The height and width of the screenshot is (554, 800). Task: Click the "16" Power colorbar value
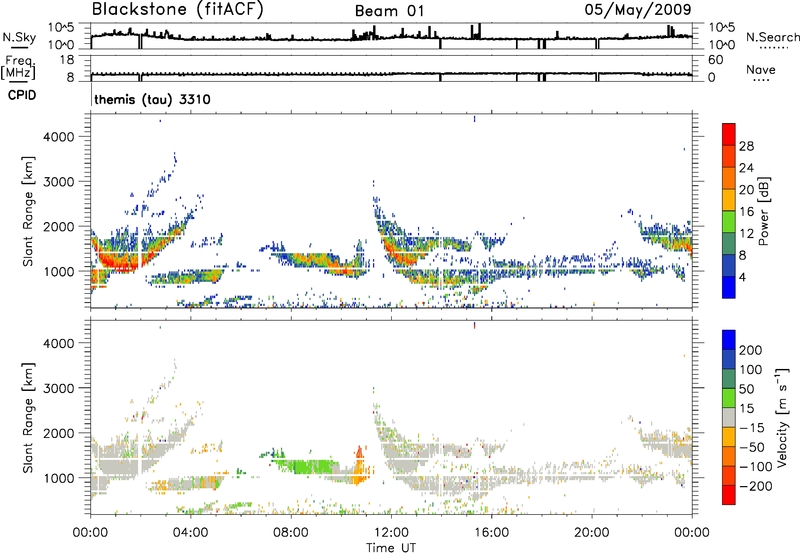(746, 212)
